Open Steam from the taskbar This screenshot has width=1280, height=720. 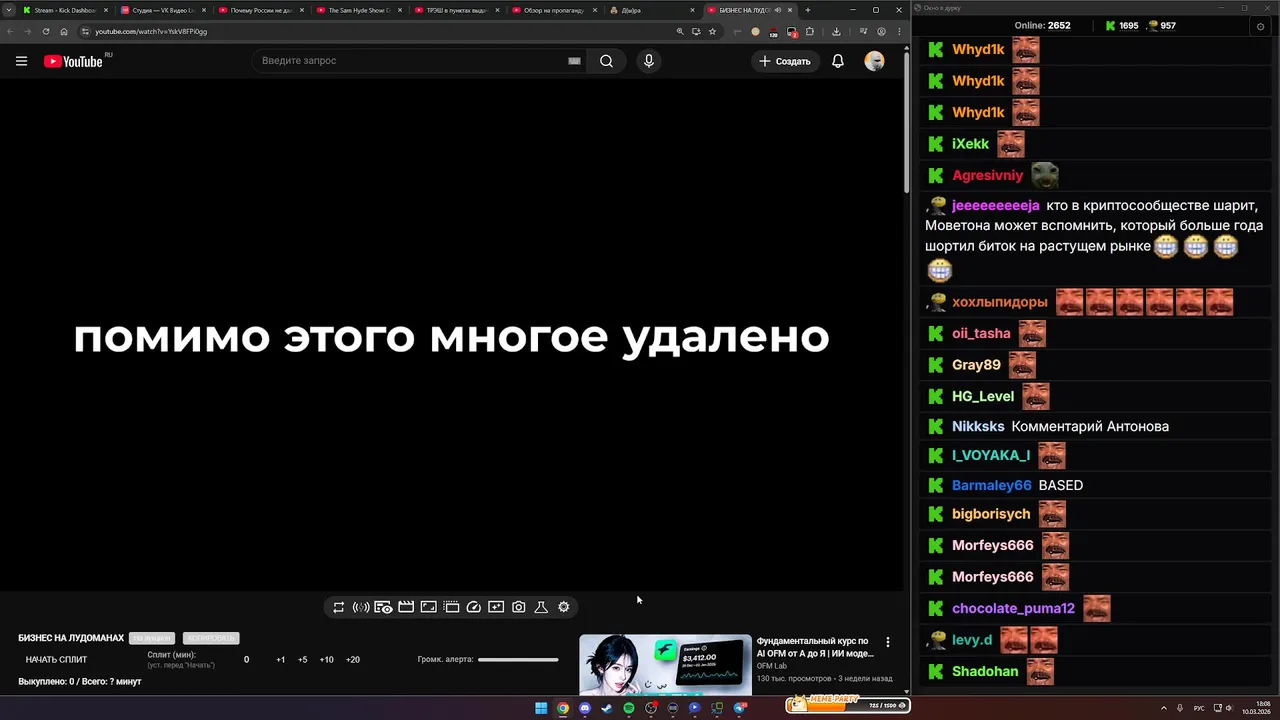[x=607, y=708]
